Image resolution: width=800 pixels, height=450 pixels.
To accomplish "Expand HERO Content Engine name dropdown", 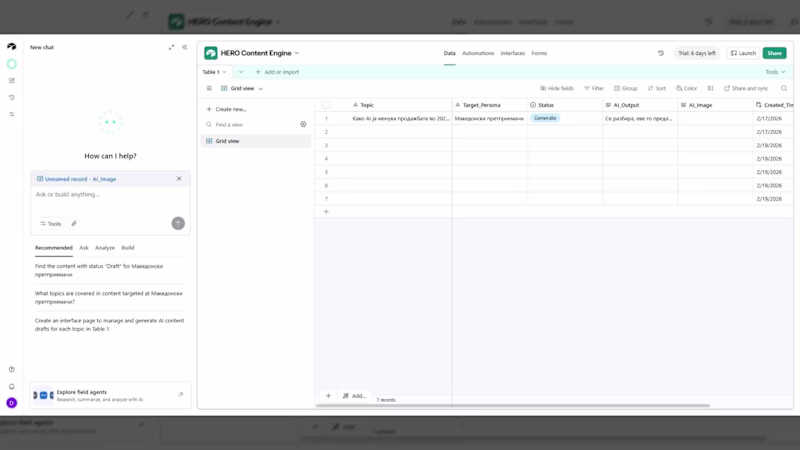I will 297,53.
